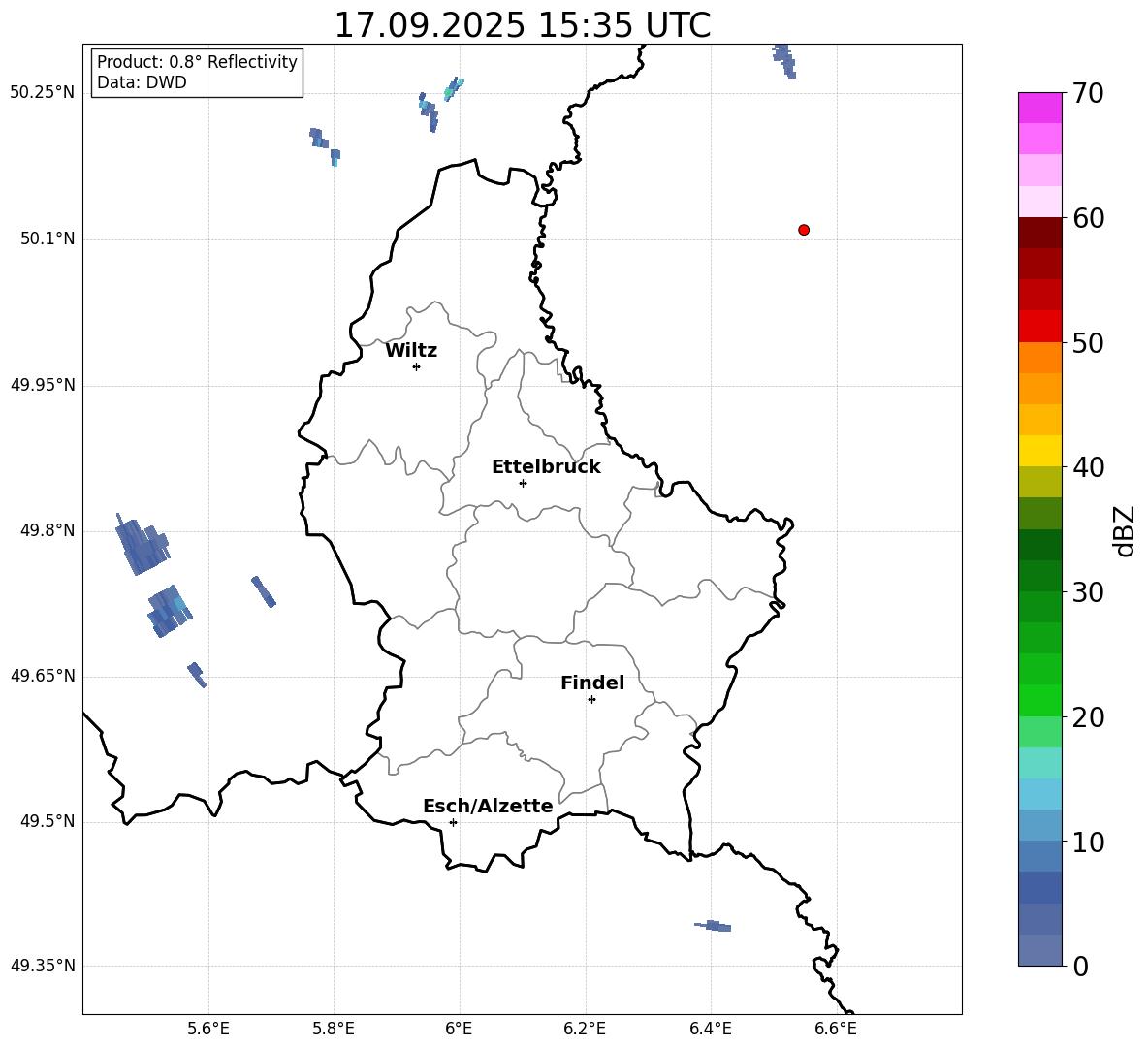1148x1048 pixels.
Task: Click the colorbar tick label 10
Action: coord(1089,841)
